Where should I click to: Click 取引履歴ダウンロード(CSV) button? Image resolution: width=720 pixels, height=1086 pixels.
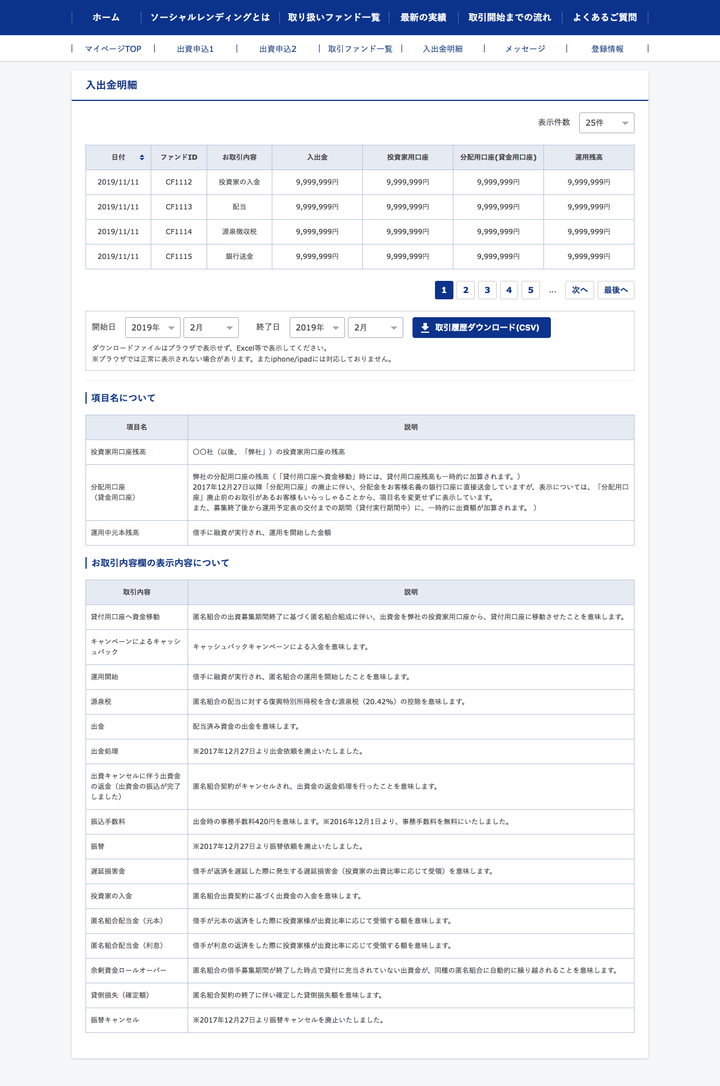tap(481, 328)
